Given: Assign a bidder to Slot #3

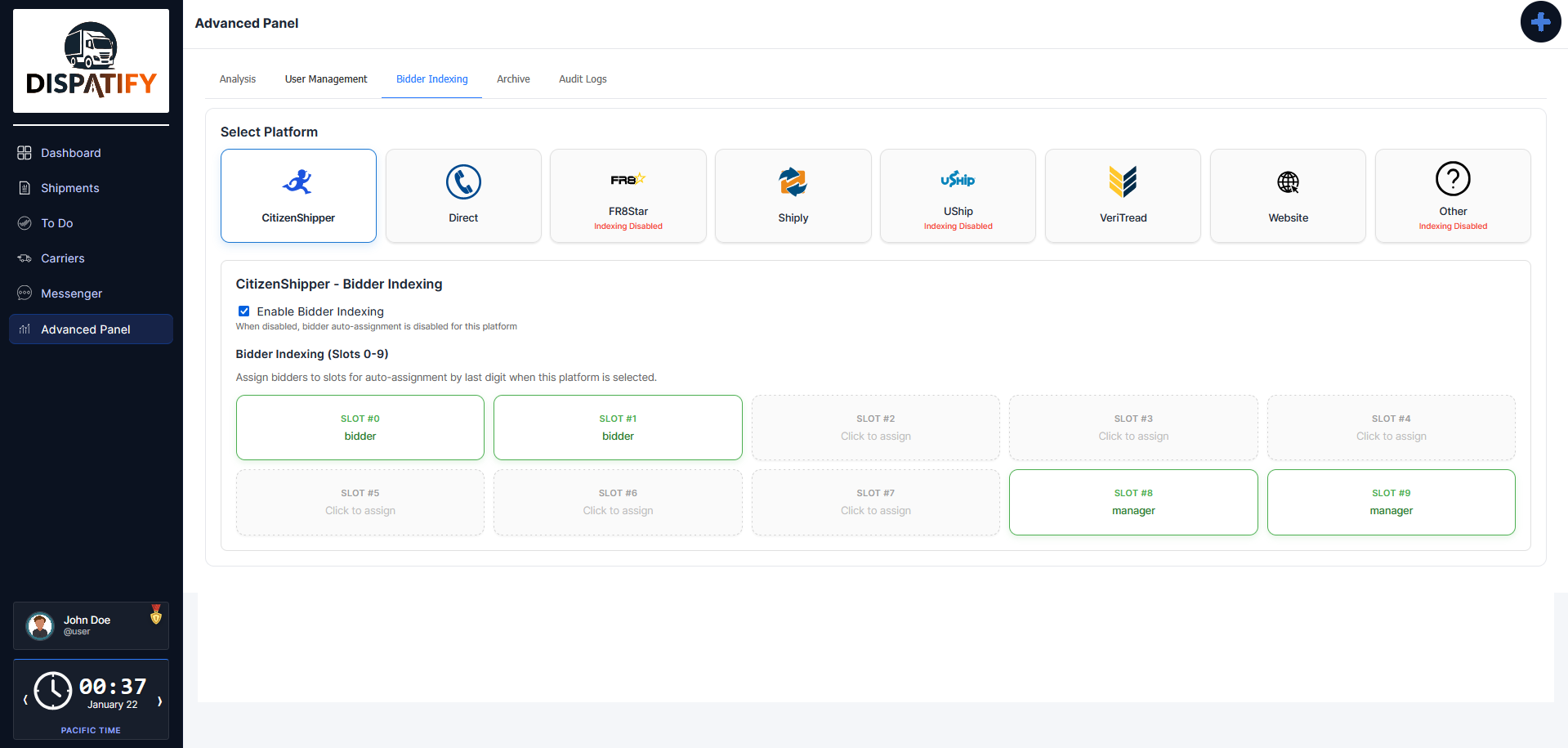Looking at the screenshot, I should tap(1133, 428).
